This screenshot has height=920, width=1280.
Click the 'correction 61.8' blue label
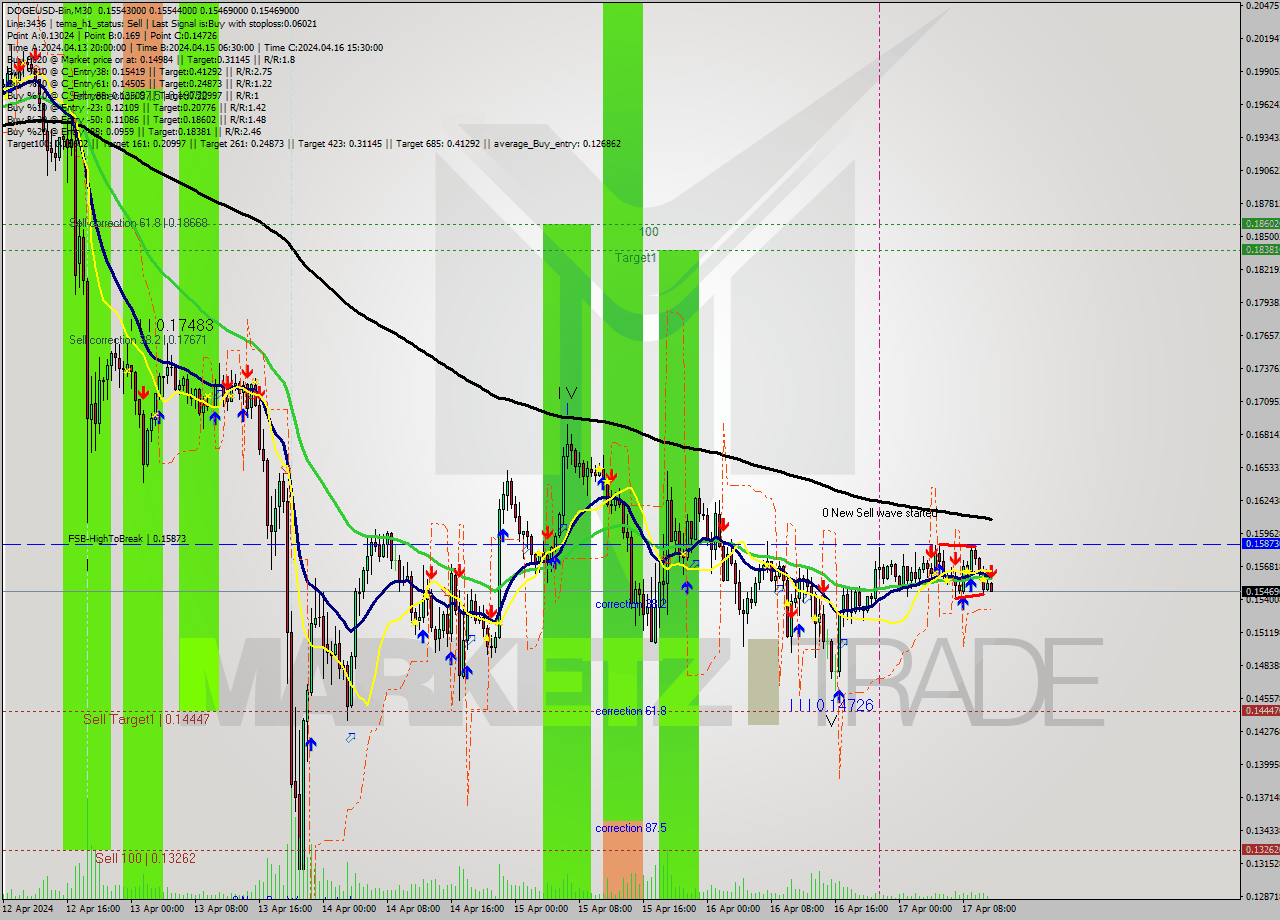[631, 711]
